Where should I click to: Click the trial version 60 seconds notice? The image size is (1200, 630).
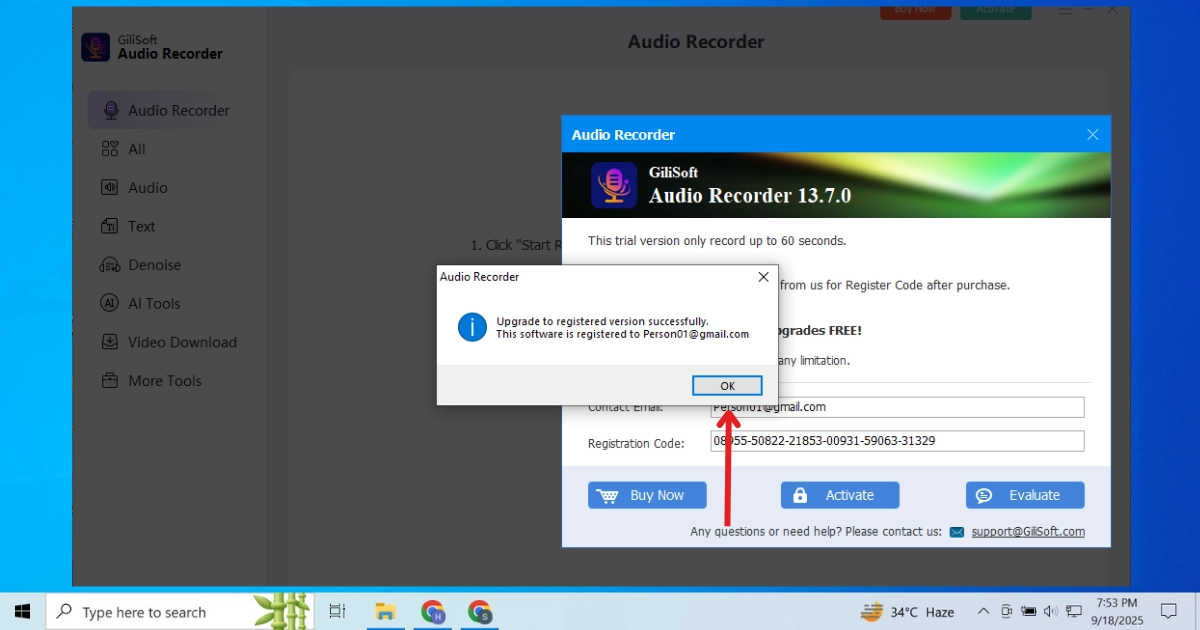click(717, 241)
